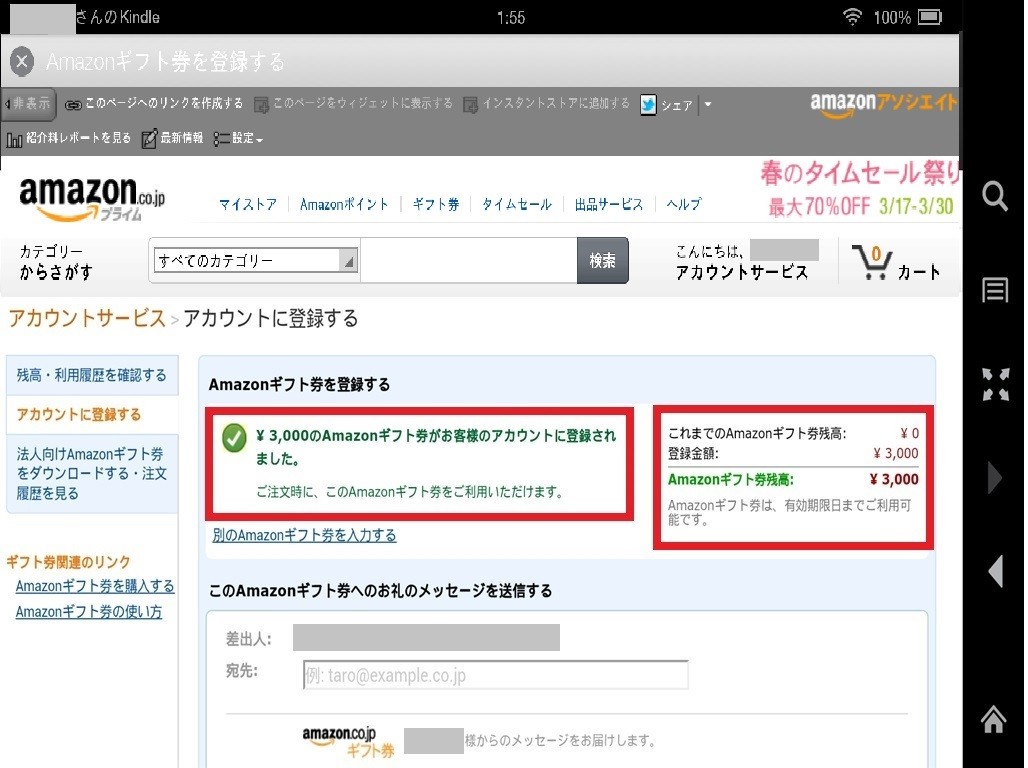1028x768 pixels.
Task: Open 出品サービス menu link
Action: point(608,205)
